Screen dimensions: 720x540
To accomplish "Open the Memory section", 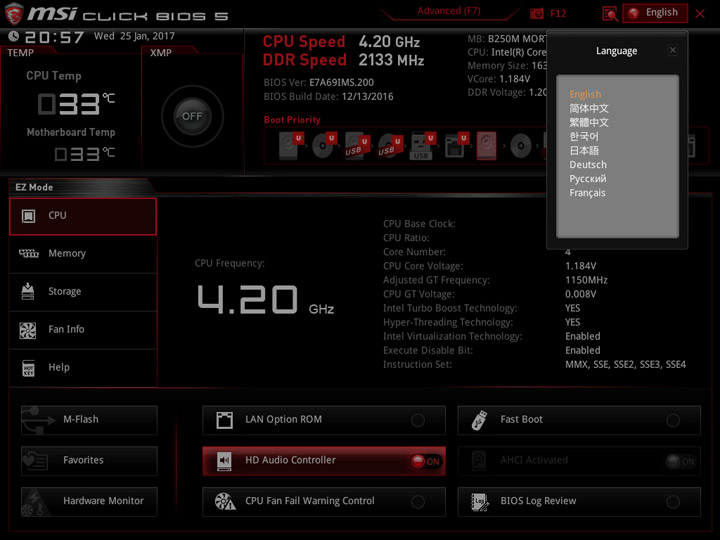I will pos(83,254).
